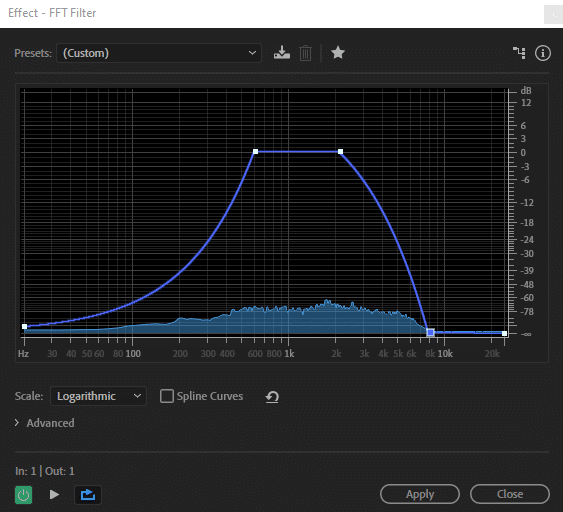Select the rightmost control point near 20k

pyautogui.click(x=504, y=334)
